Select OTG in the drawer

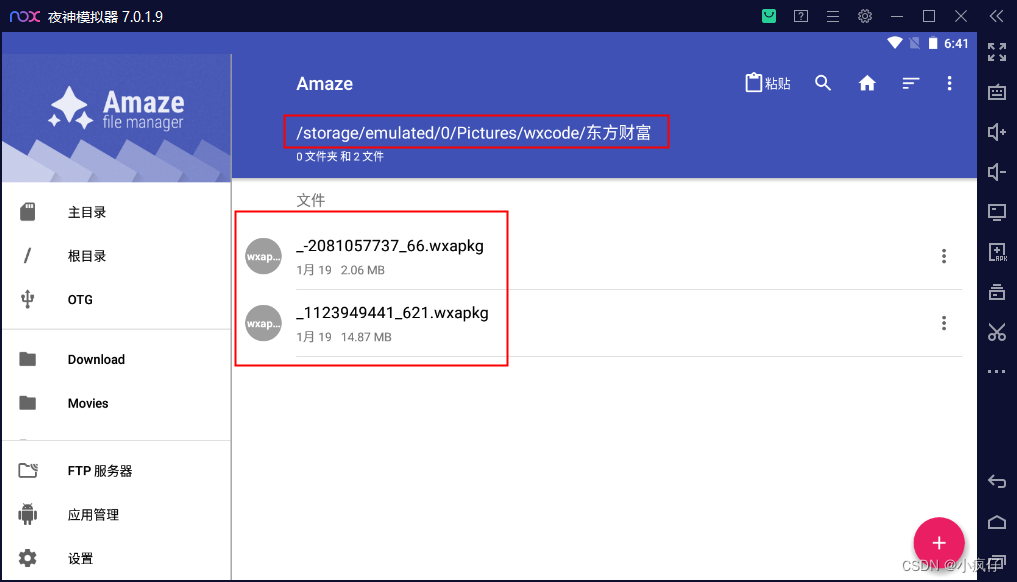117,299
